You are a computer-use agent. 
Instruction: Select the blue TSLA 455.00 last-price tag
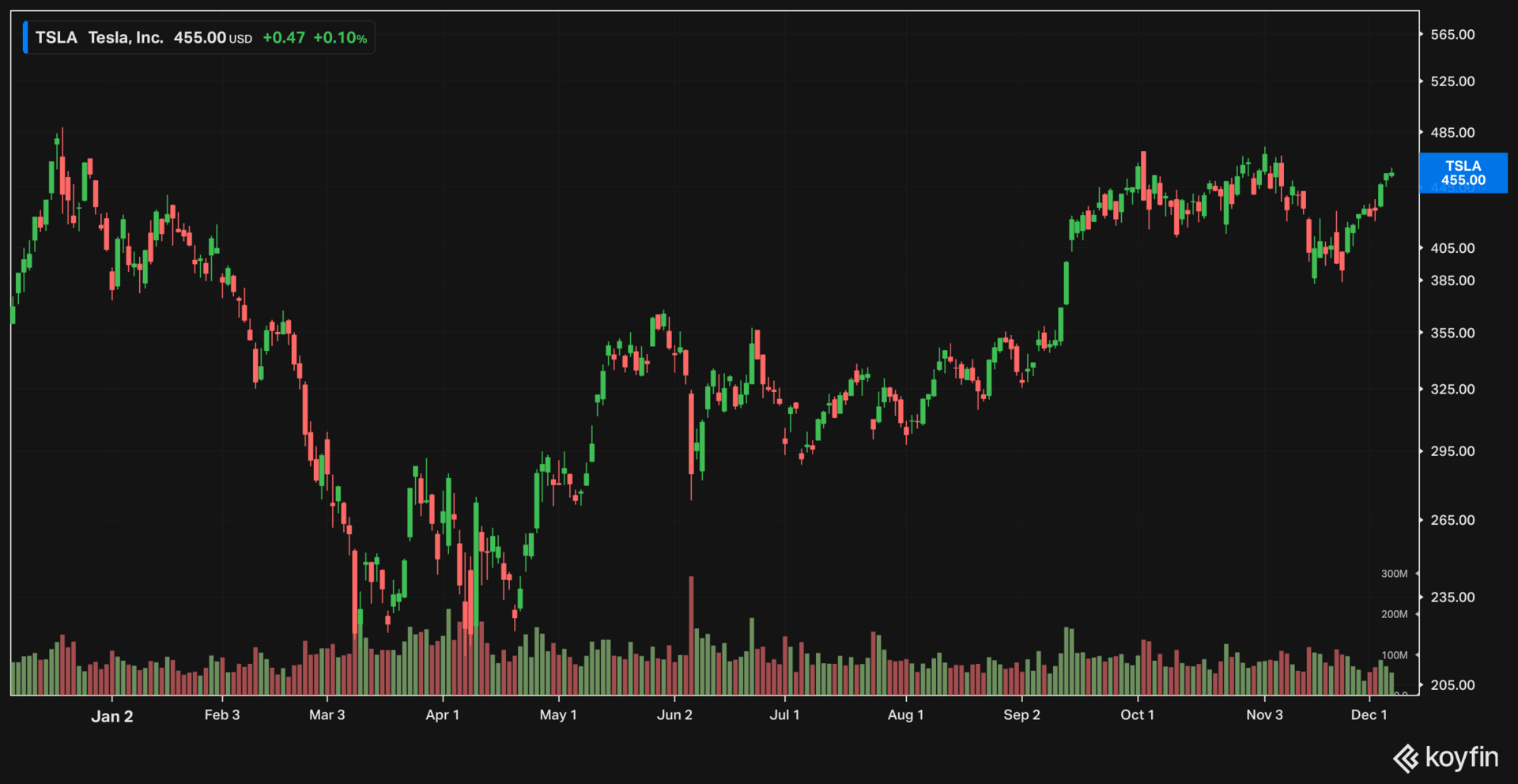click(1463, 173)
